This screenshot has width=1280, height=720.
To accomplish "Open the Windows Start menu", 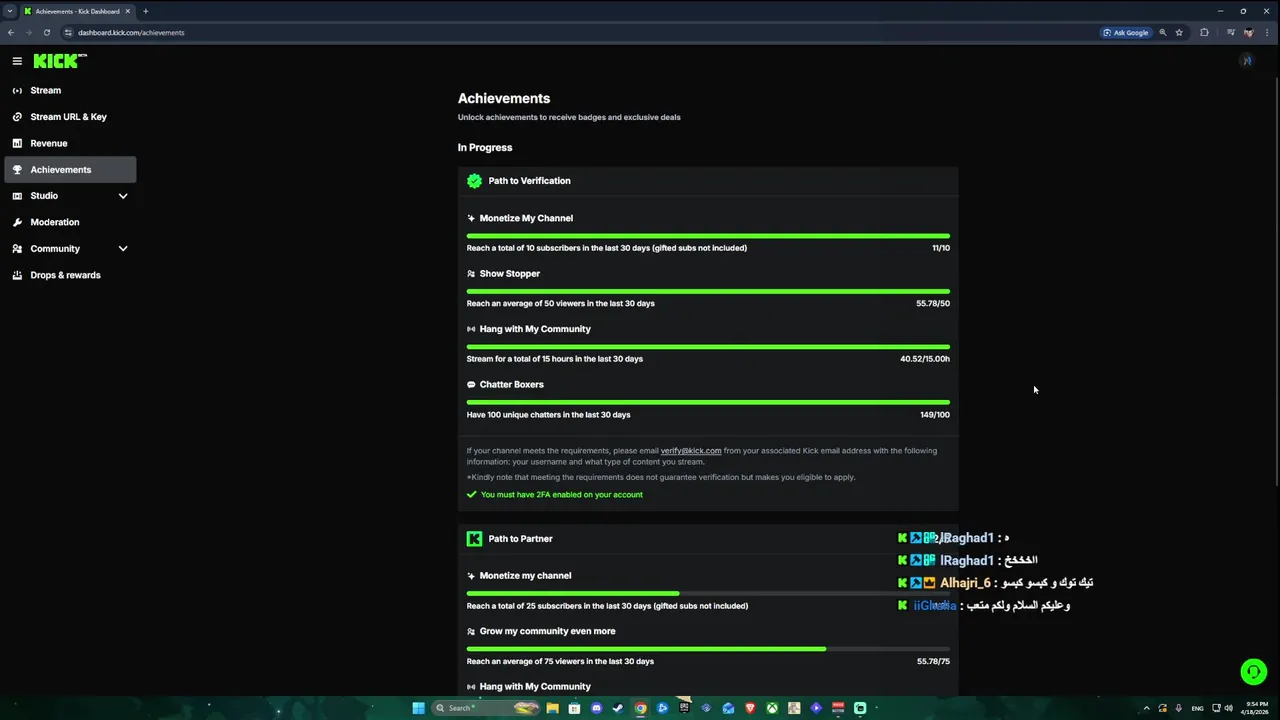I will tap(419, 708).
